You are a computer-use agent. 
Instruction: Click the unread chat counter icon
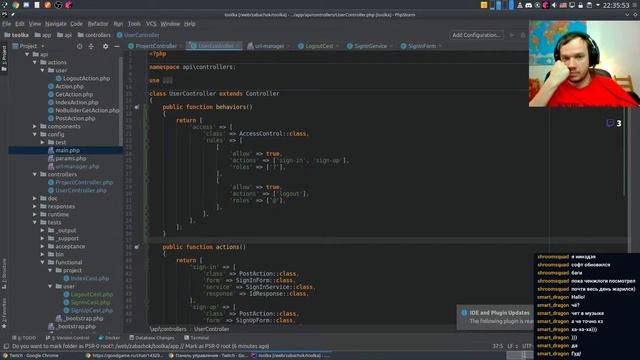point(614,123)
